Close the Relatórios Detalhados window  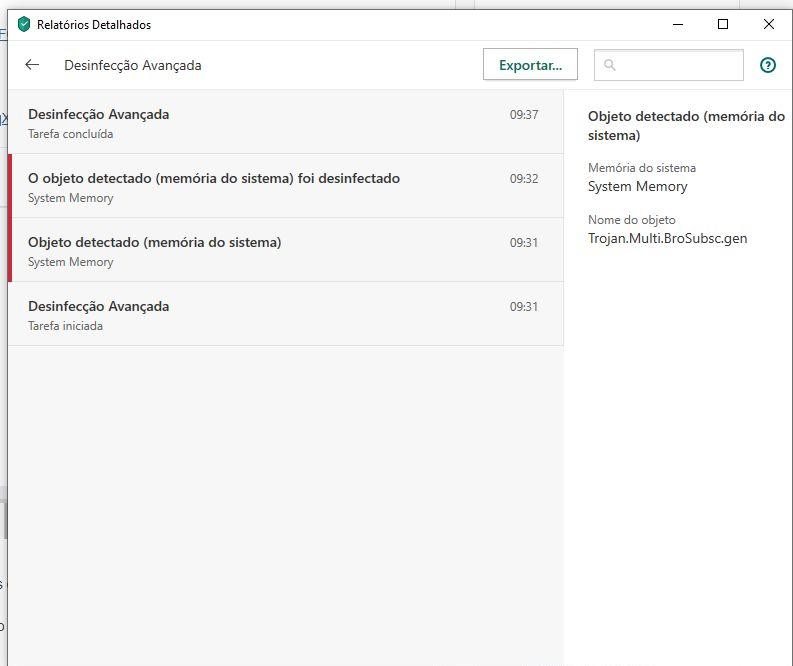coord(769,24)
